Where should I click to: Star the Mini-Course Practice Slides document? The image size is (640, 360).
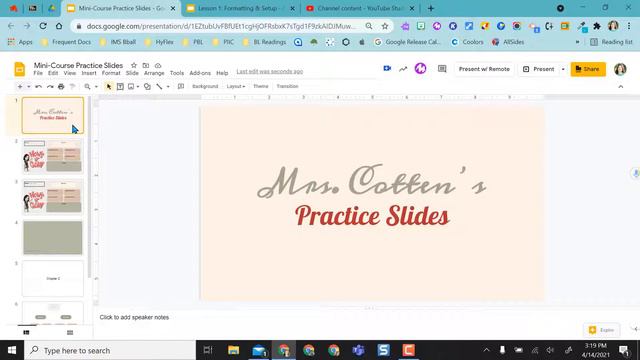(133, 65)
